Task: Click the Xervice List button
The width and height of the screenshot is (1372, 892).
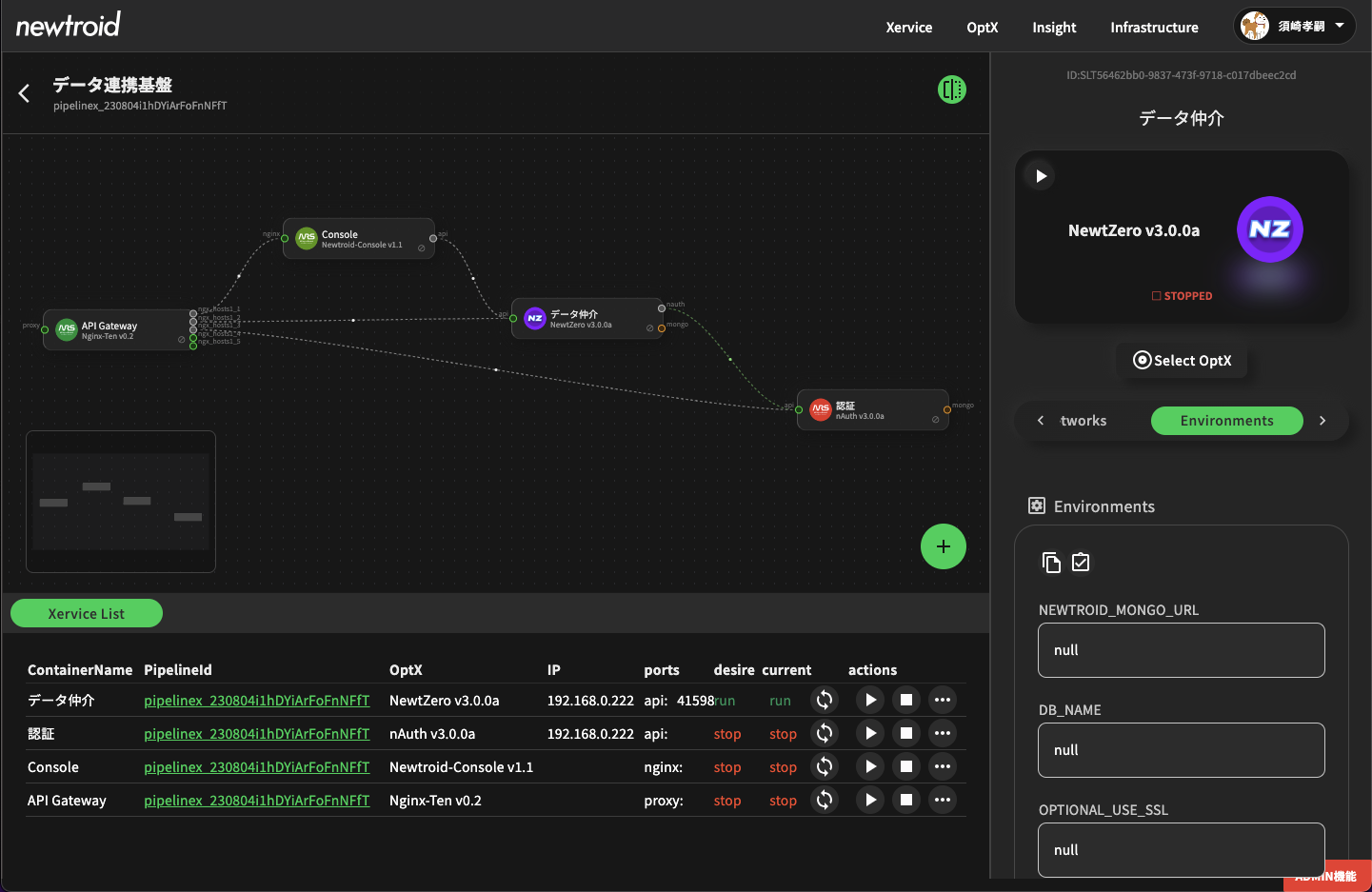Action: coord(87,614)
